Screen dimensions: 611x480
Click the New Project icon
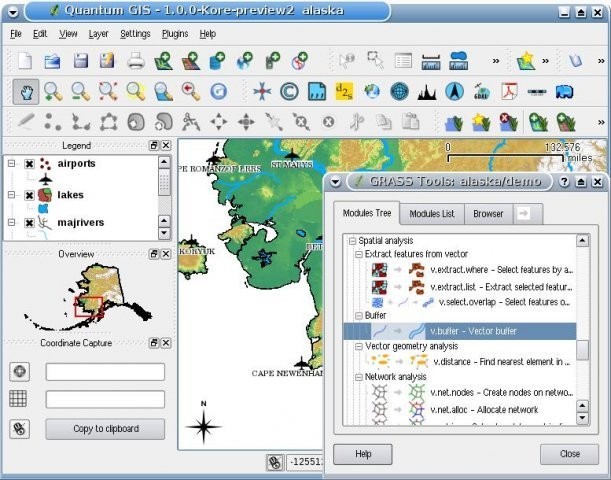coord(25,61)
